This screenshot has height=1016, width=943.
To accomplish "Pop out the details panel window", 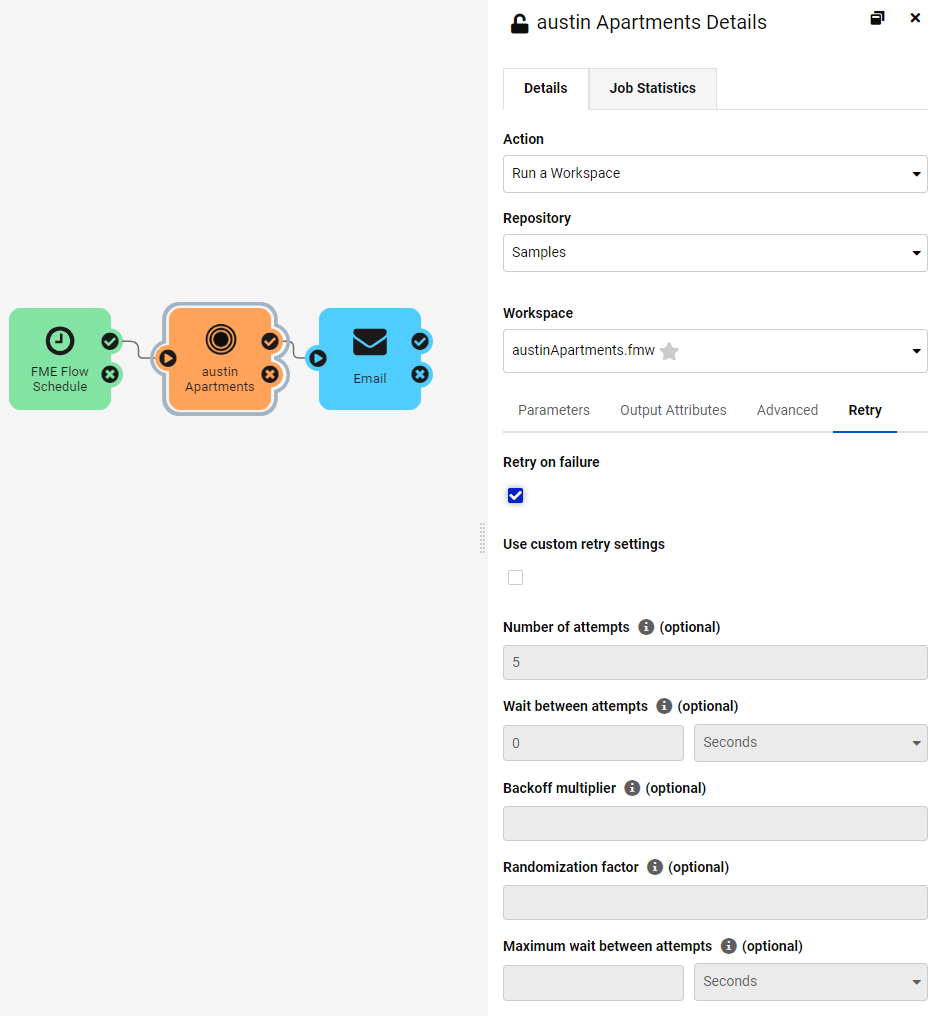I will (x=877, y=18).
